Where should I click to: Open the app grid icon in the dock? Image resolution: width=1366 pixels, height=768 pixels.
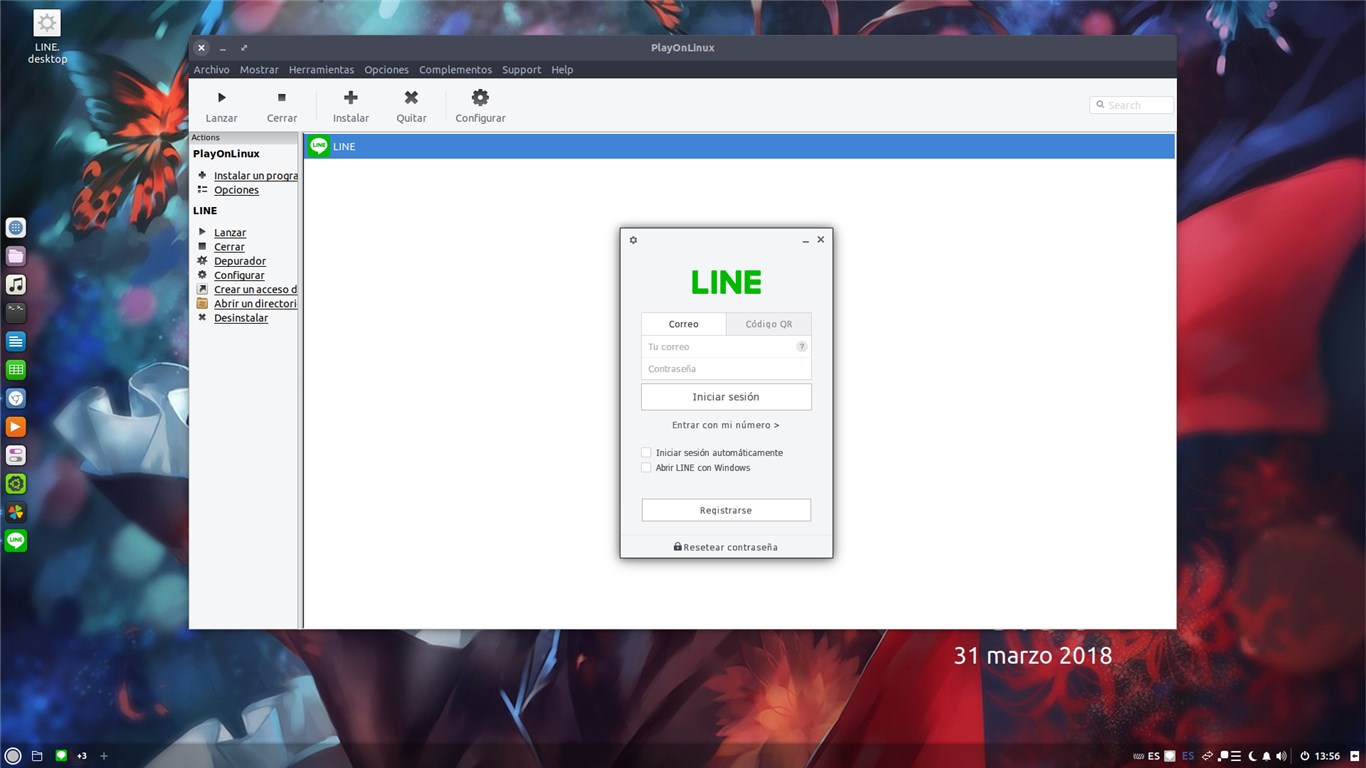16,227
